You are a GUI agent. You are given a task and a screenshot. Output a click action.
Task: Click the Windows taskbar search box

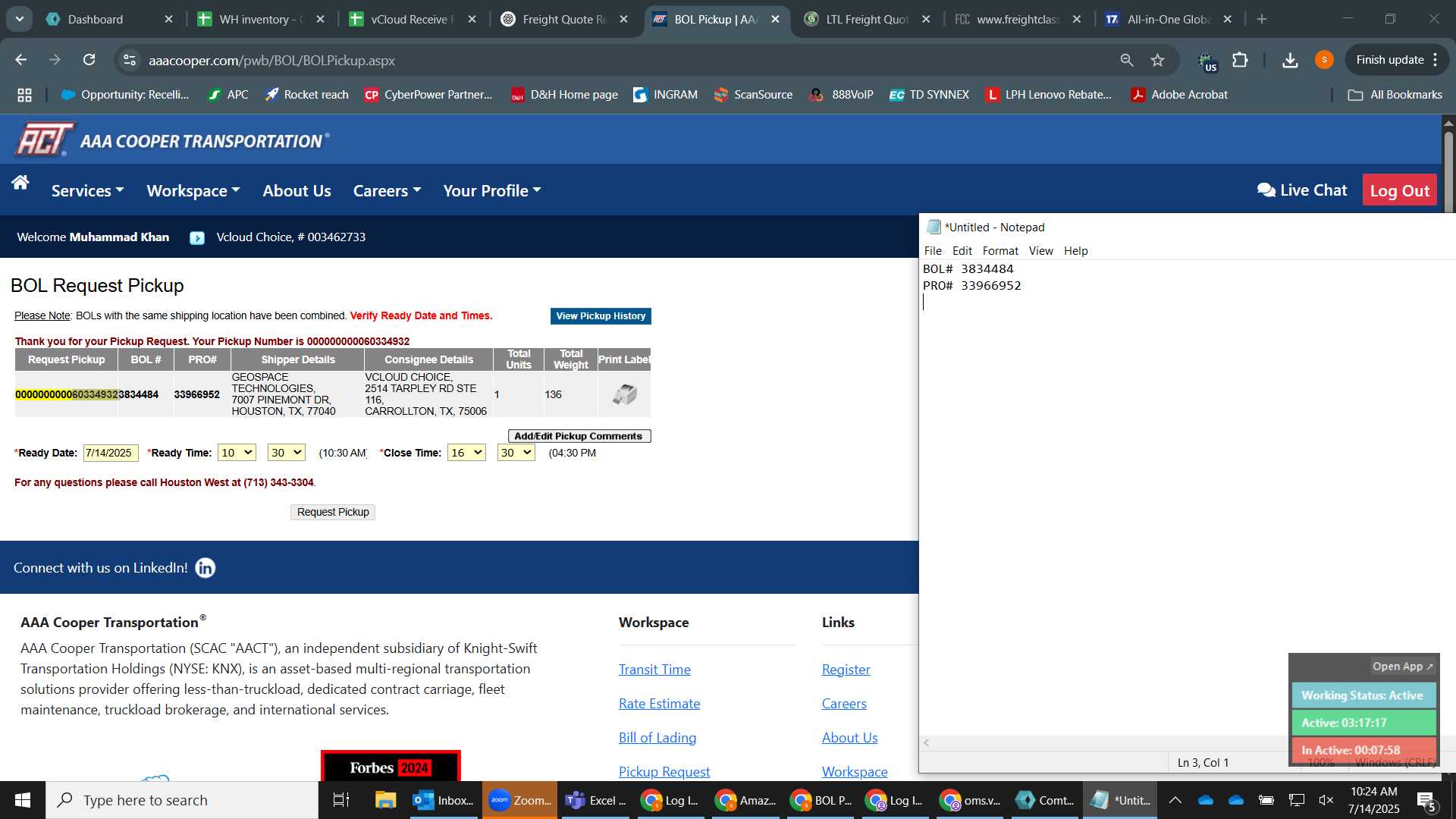[182, 800]
